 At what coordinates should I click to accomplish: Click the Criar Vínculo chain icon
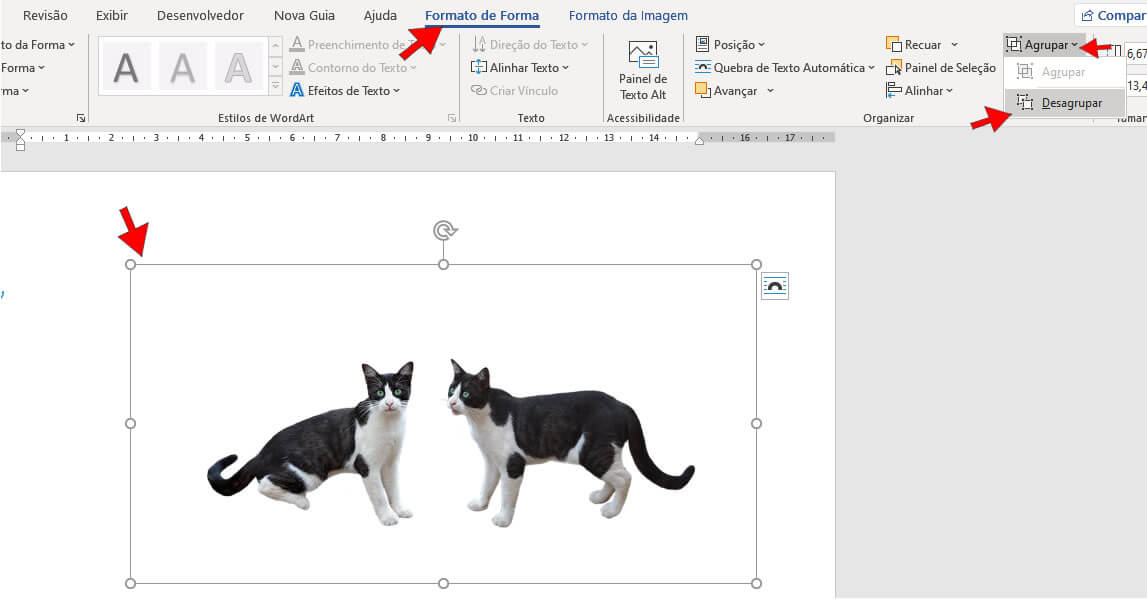479,91
